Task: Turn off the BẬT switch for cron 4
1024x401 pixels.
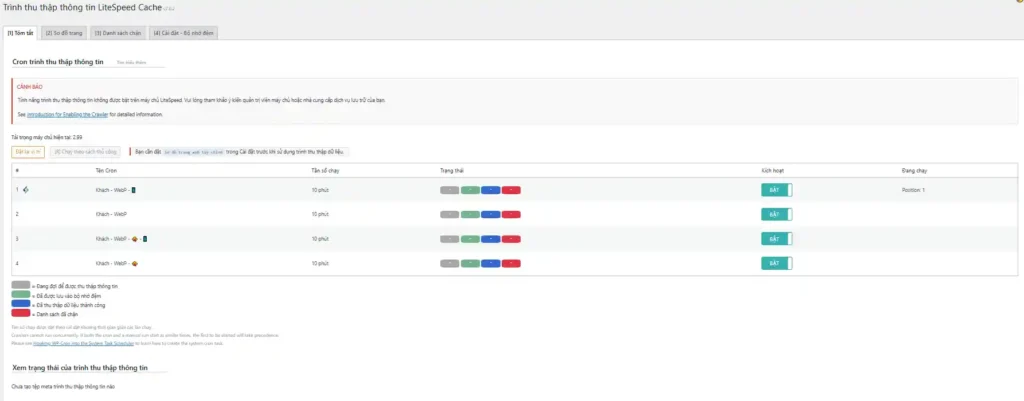Action: 776,263
